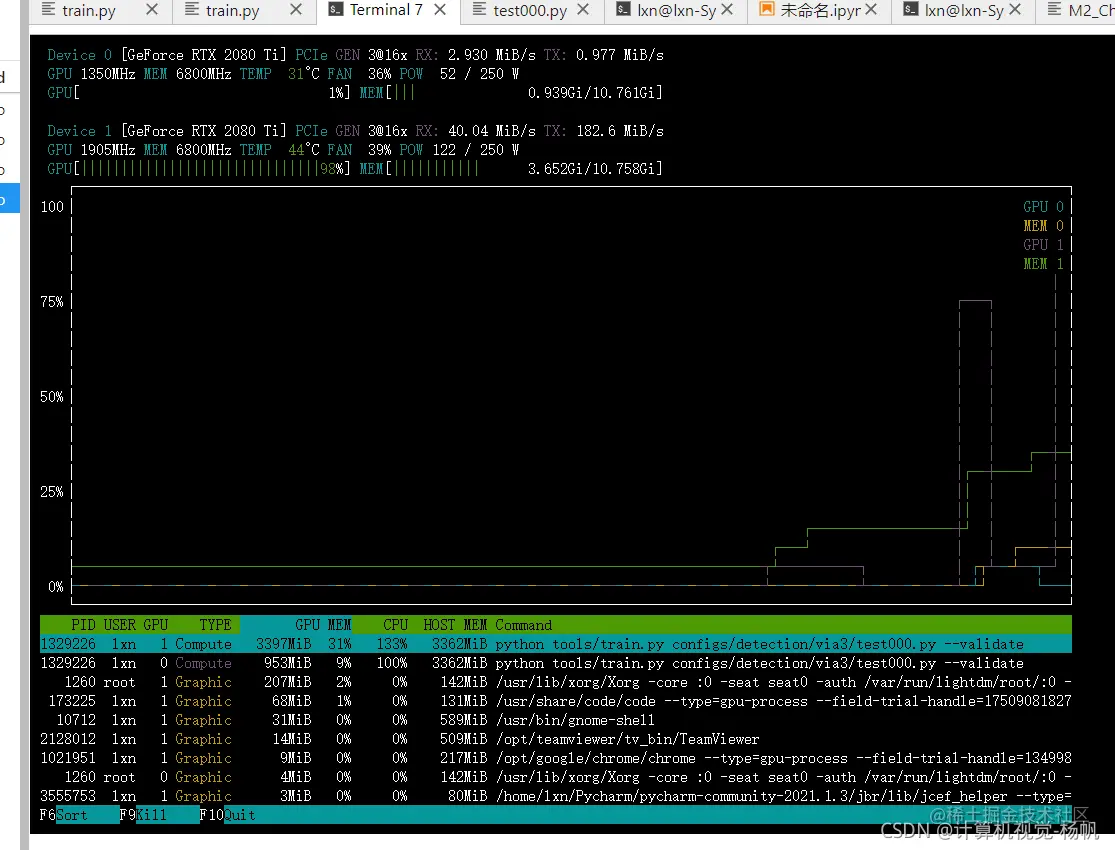Click the terminal icon on Terminal 7 tab
1115x850 pixels.
point(336,10)
